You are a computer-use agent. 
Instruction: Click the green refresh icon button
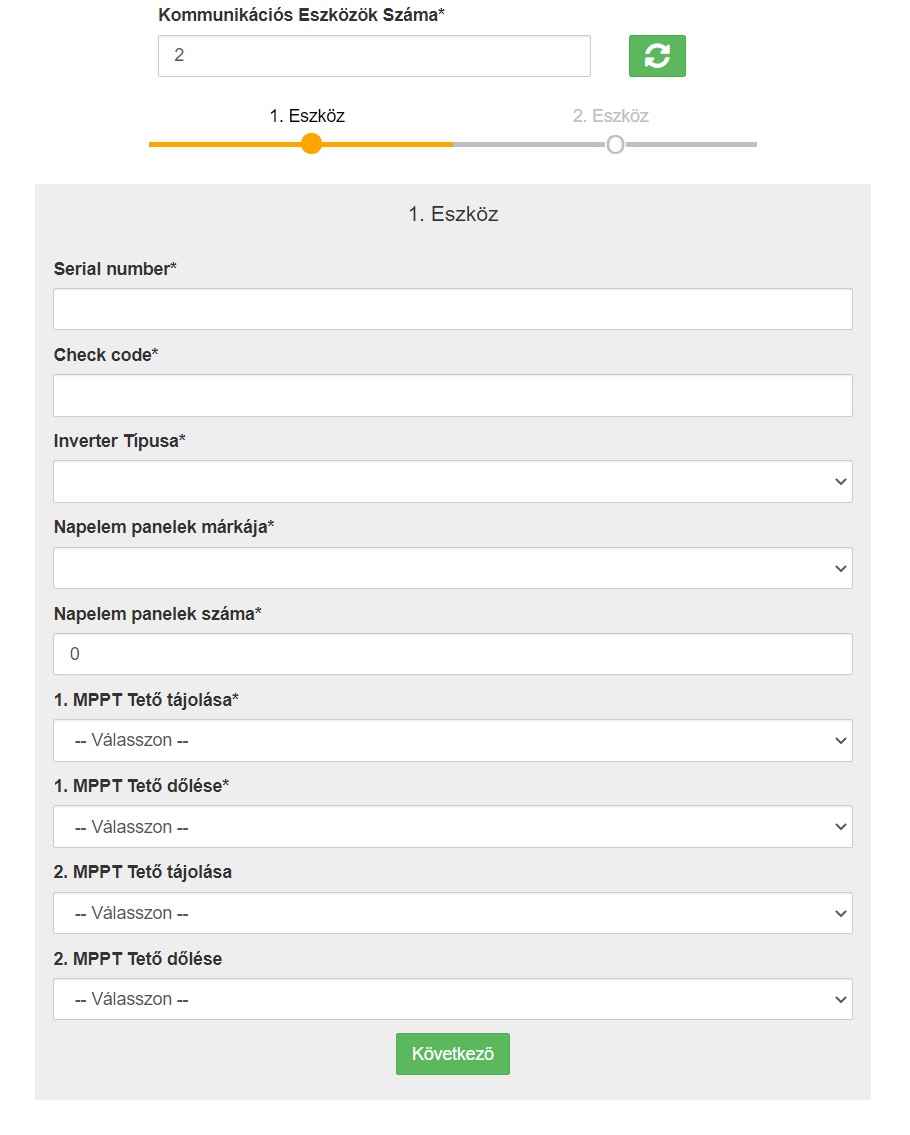click(x=657, y=56)
